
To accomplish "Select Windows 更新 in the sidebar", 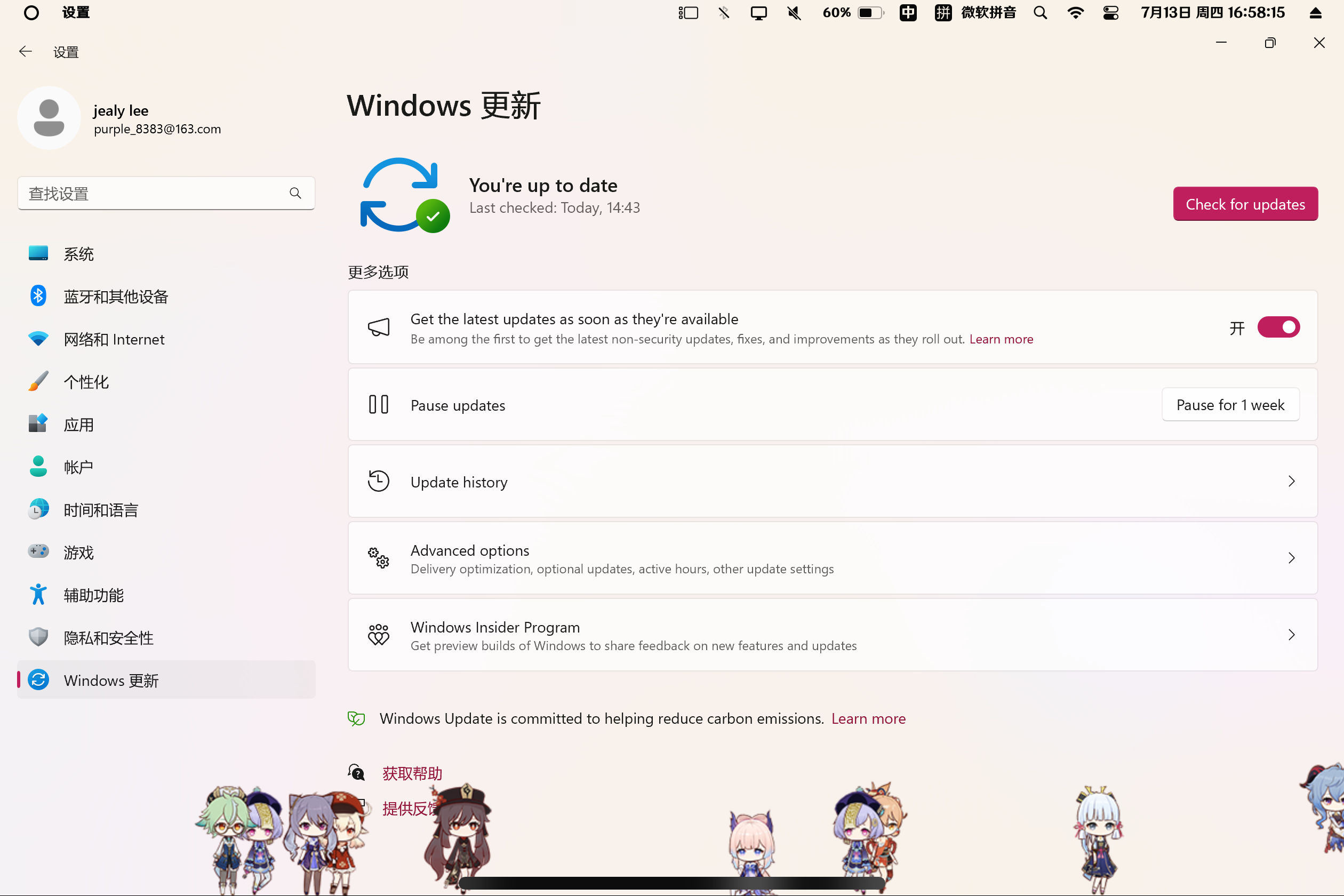I will (x=166, y=680).
